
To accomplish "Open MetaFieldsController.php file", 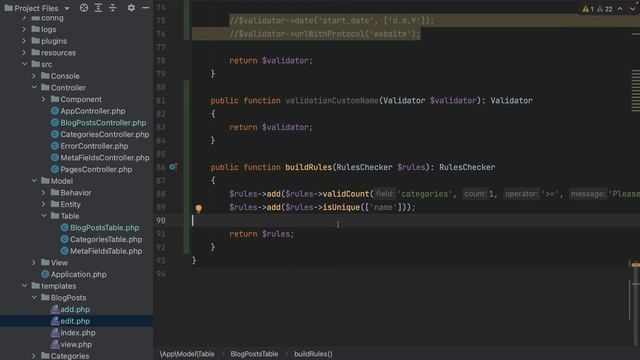I will point(104,158).
